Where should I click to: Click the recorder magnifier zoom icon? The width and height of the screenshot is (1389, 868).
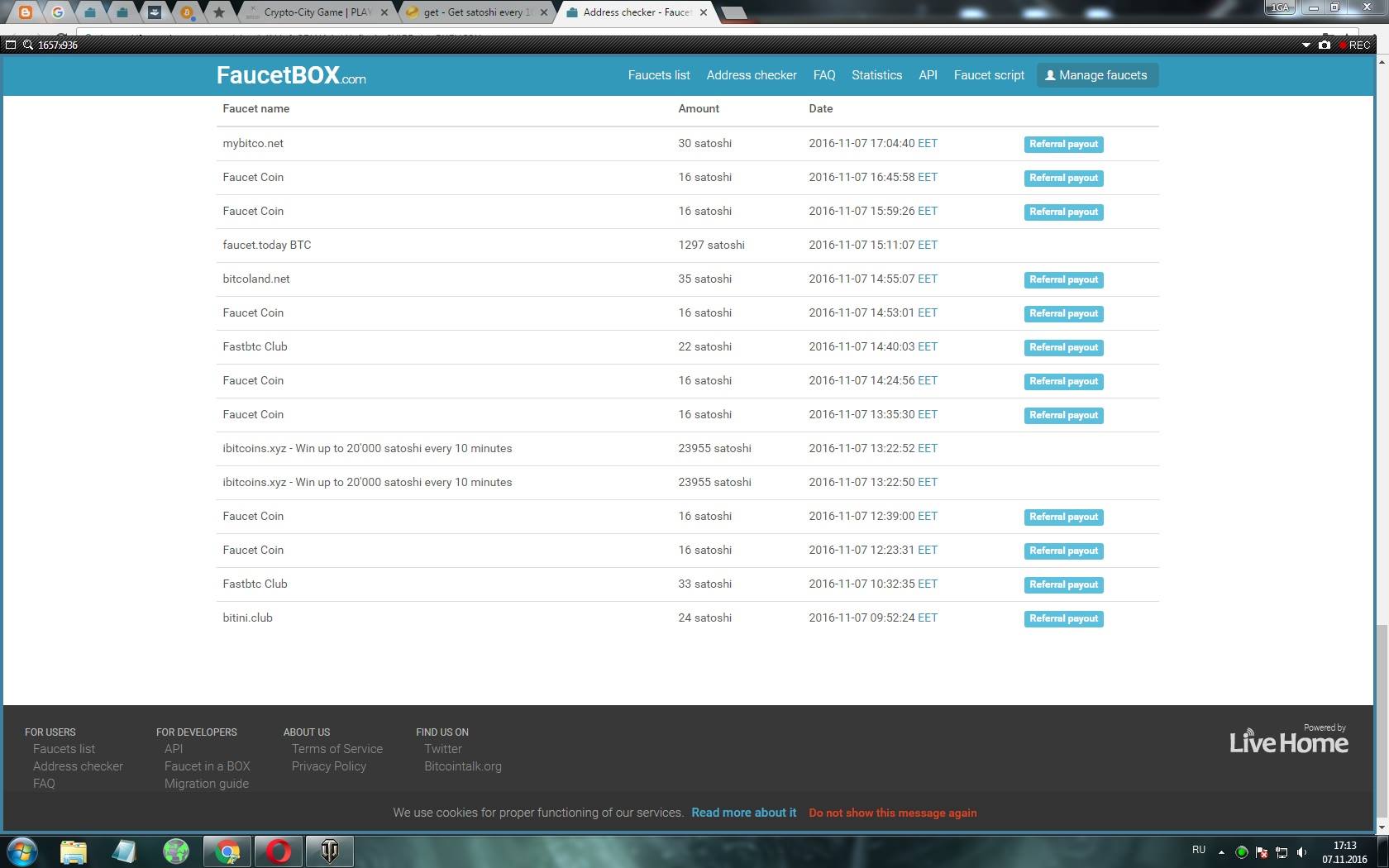tap(28, 45)
